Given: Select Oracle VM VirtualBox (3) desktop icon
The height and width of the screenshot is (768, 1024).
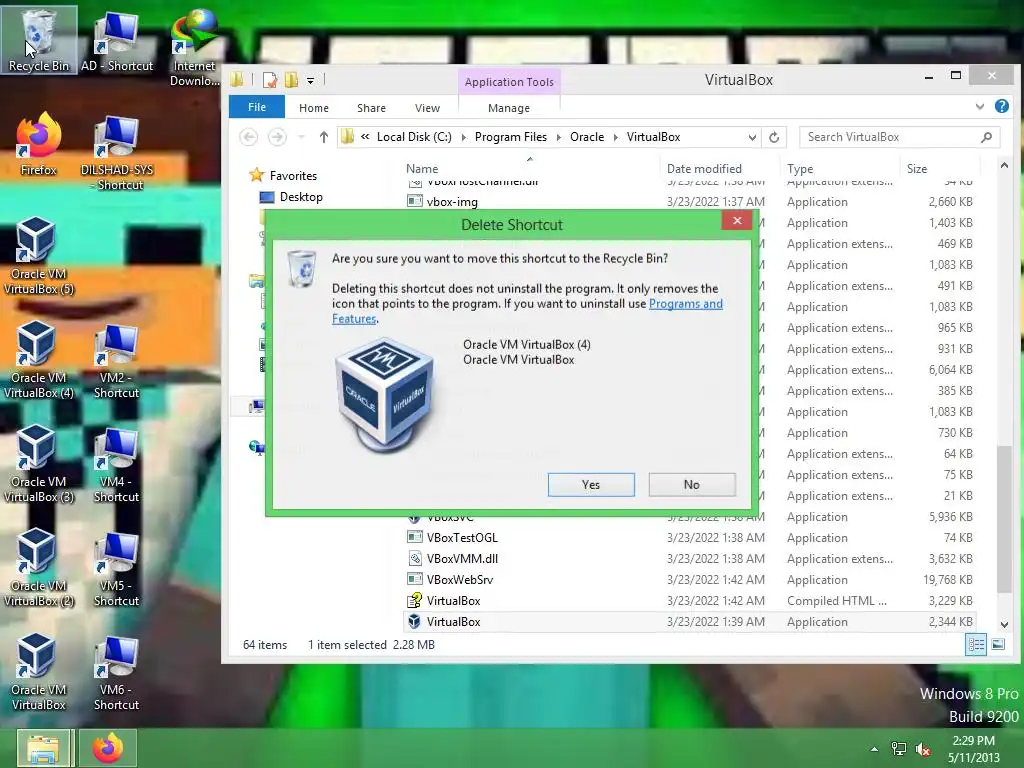Looking at the screenshot, I should pyautogui.click(x=39, y=464).
